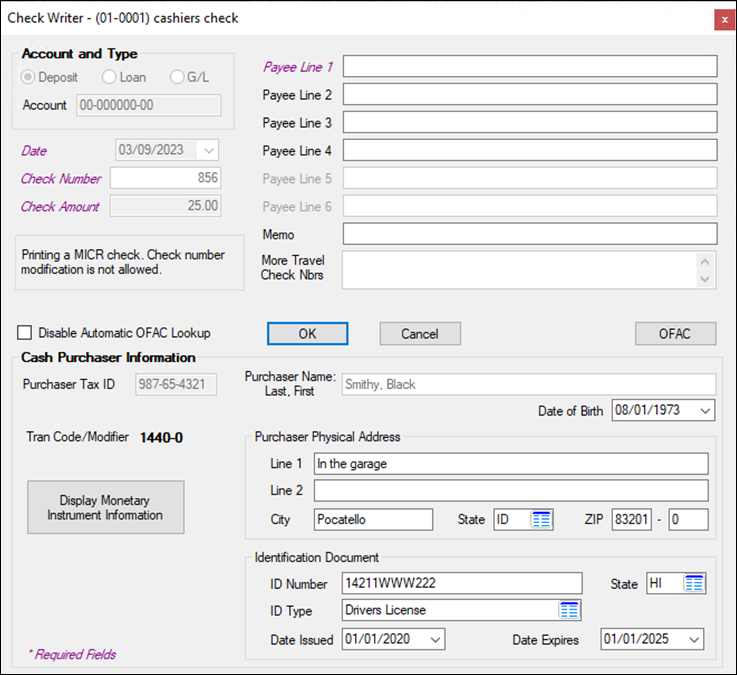Screen dimensions: 737x675
Task: Click scroll-up arrow in More Travel Check Nbrs
Action: (705, 261)
